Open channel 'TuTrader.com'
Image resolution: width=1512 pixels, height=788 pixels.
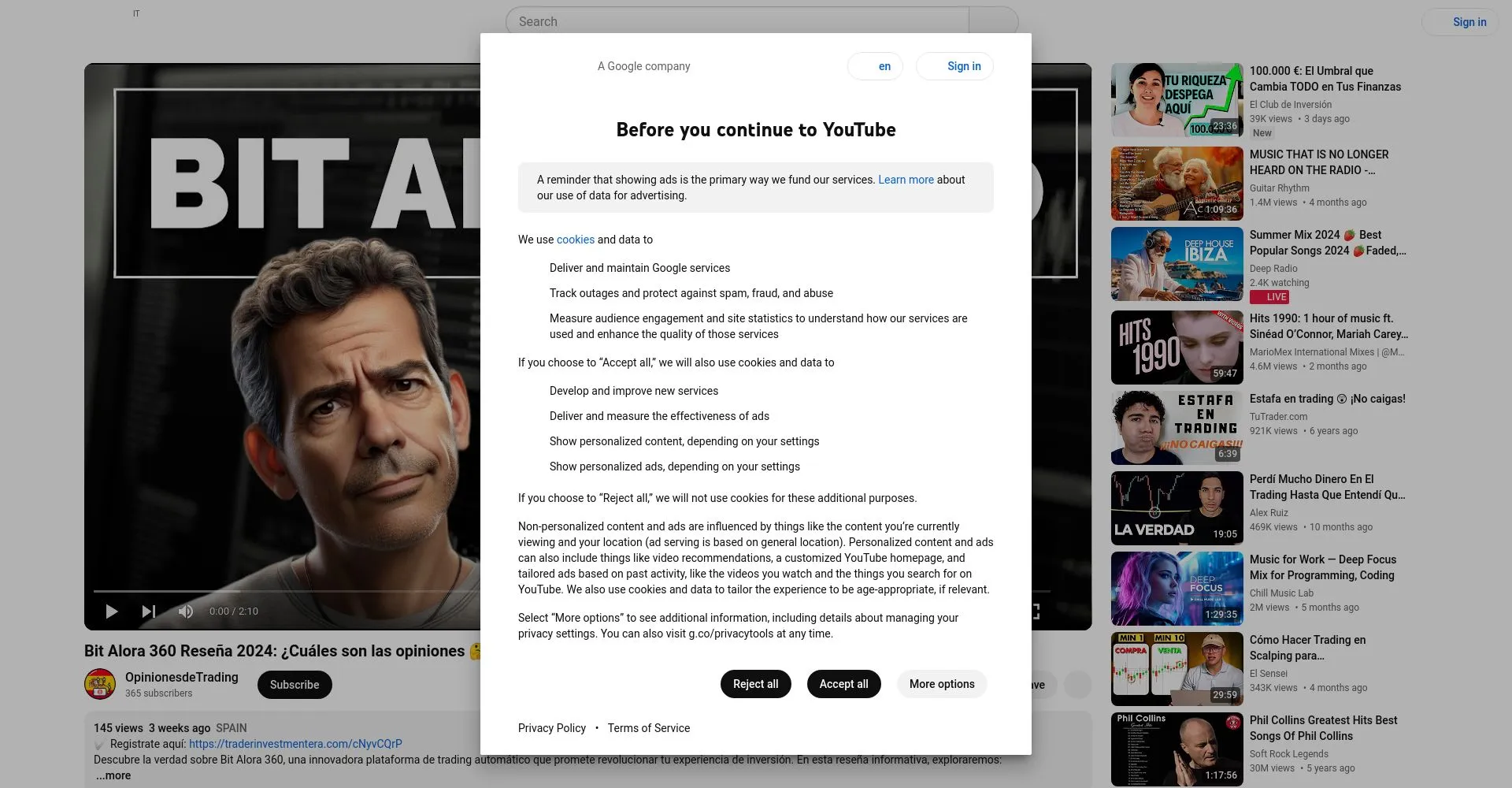(x=1278, y=417)
